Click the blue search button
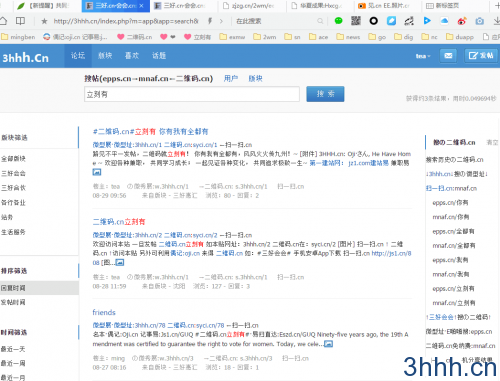The image size is (500, 381). 325,94
